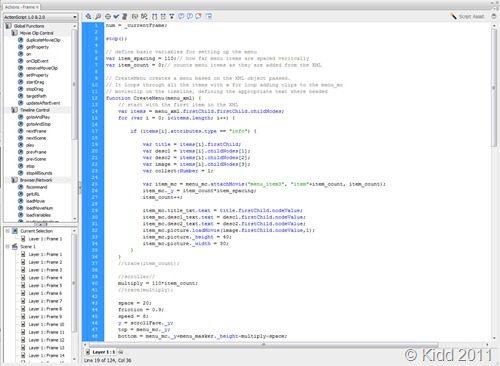Open the Find magnifier tool
This screenshot has width=500, height=366.
pos(98,16)
